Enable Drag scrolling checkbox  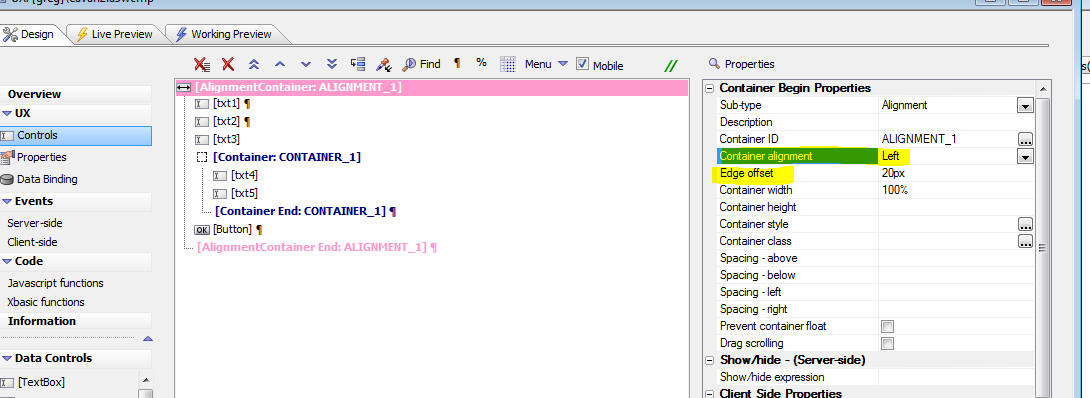(887, 343)
